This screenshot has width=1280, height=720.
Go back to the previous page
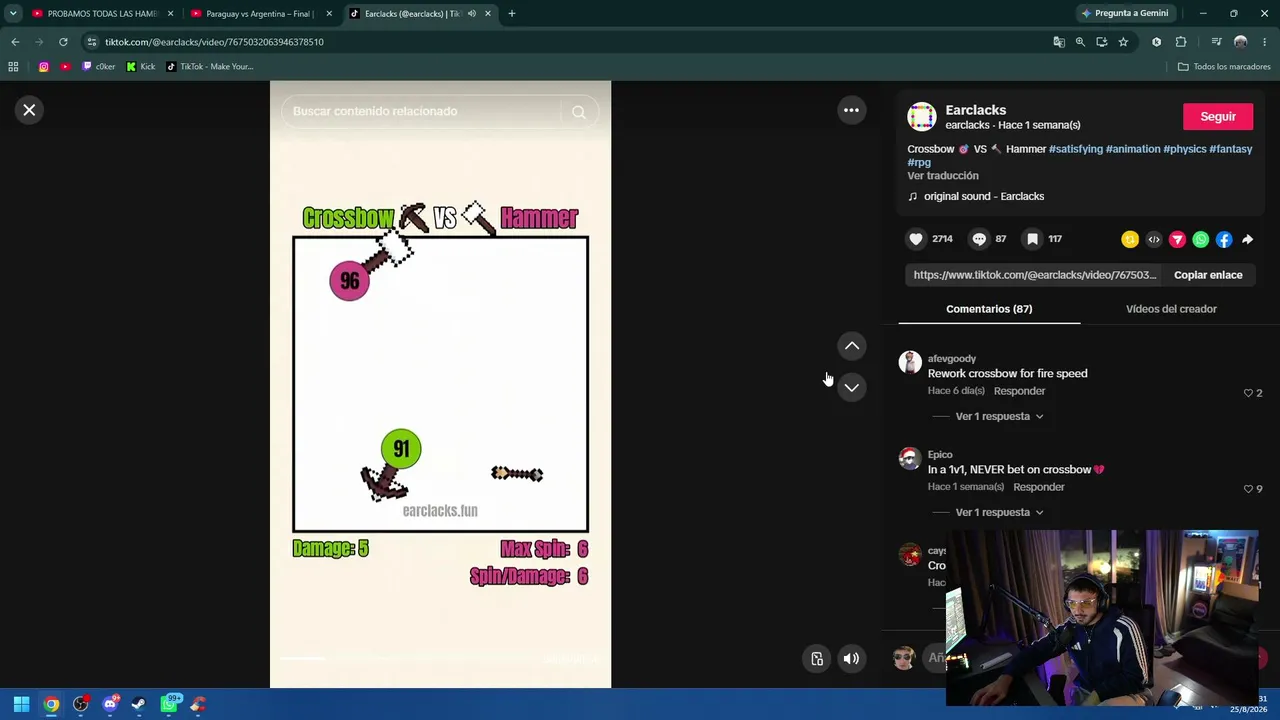point(15,42)
